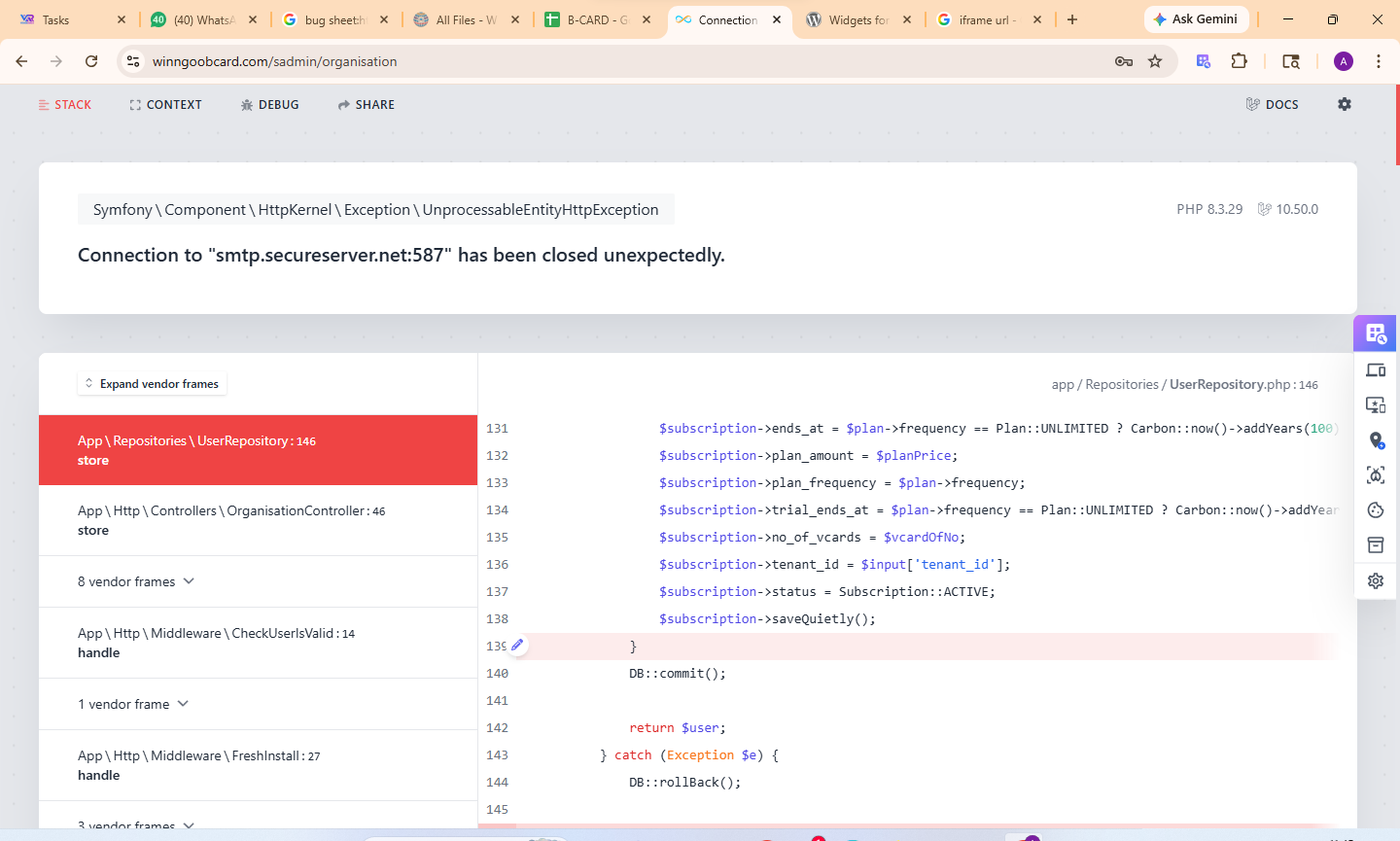The image size is (1400, 841).
Task: Click the page vertical scrollbar
Action: tap(1396, 126)
